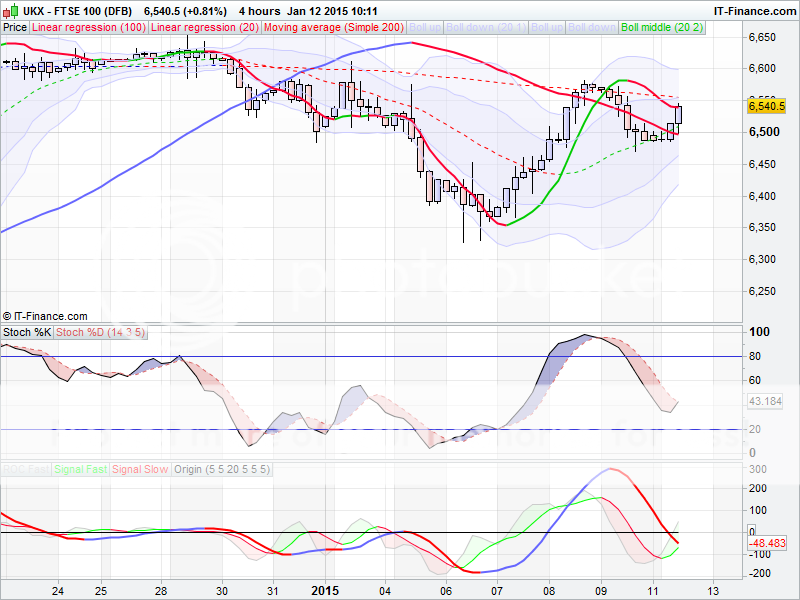Select the Stoch %D (14 3 5) label
Image resolution: width=800 pixels, height=600 pixels.
(99, 331)
